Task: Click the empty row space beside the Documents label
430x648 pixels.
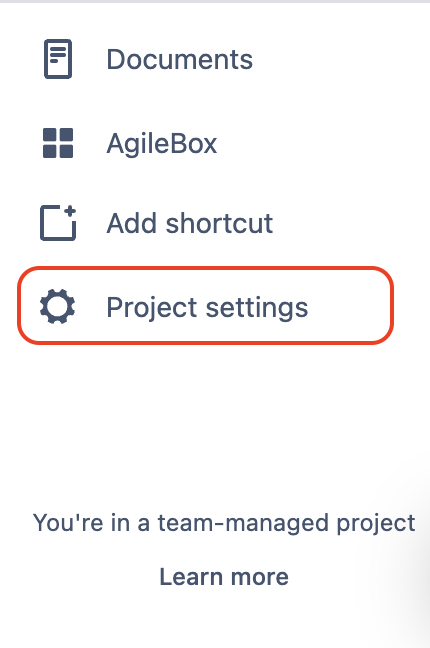Action: pyautogui.click(x=322, y=59)
